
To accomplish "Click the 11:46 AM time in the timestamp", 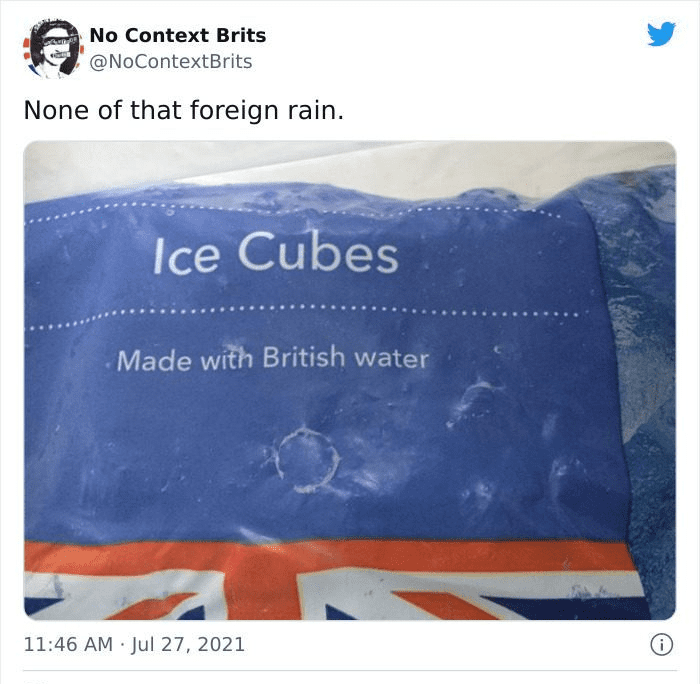I will [68, 644].
